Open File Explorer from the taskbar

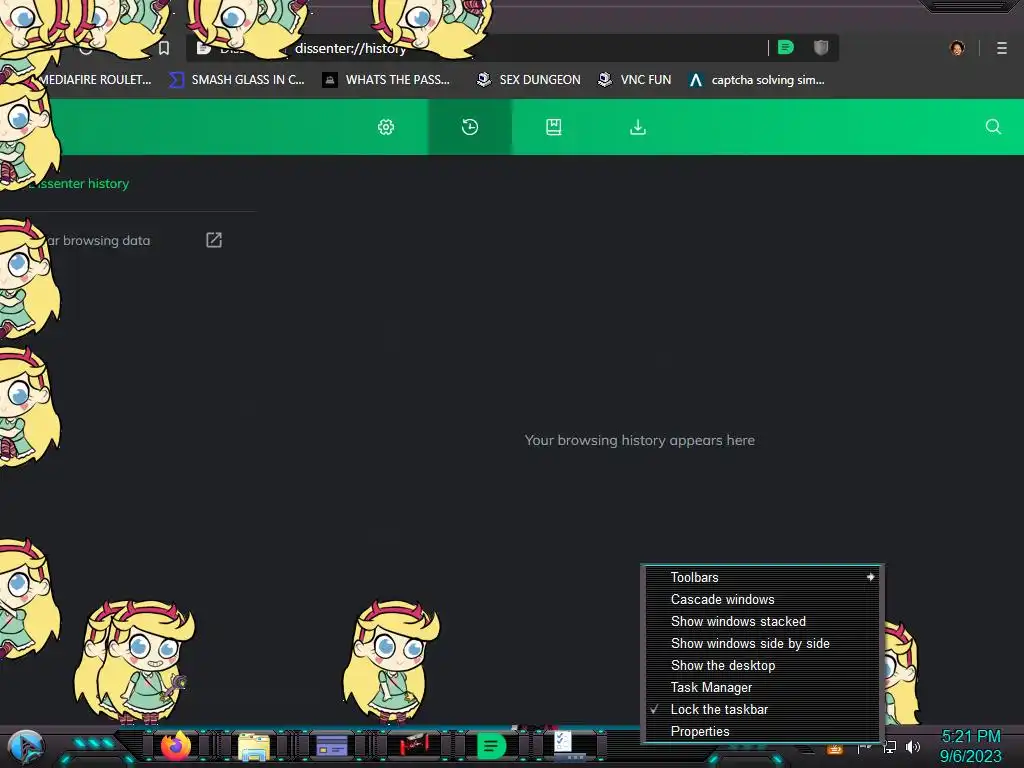tap(253, 746)
